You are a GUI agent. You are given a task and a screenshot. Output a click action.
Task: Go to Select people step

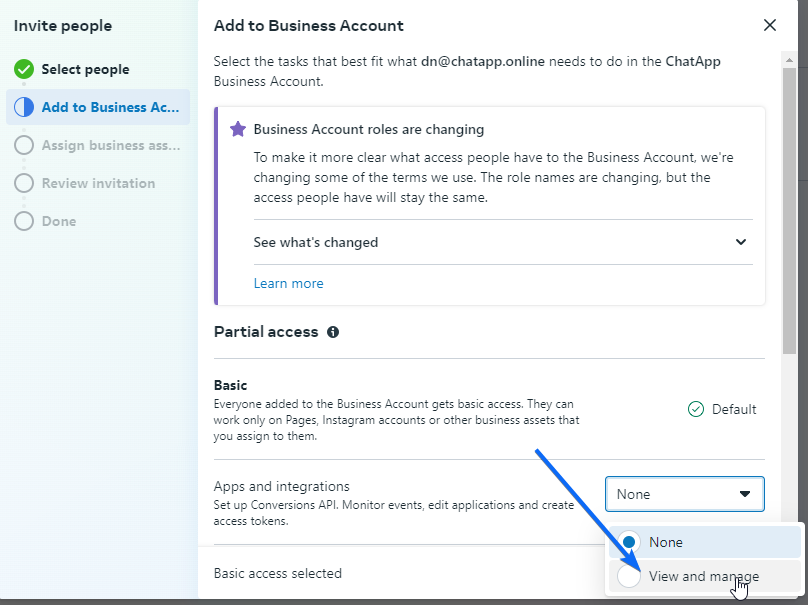click(x=85, y=69)
